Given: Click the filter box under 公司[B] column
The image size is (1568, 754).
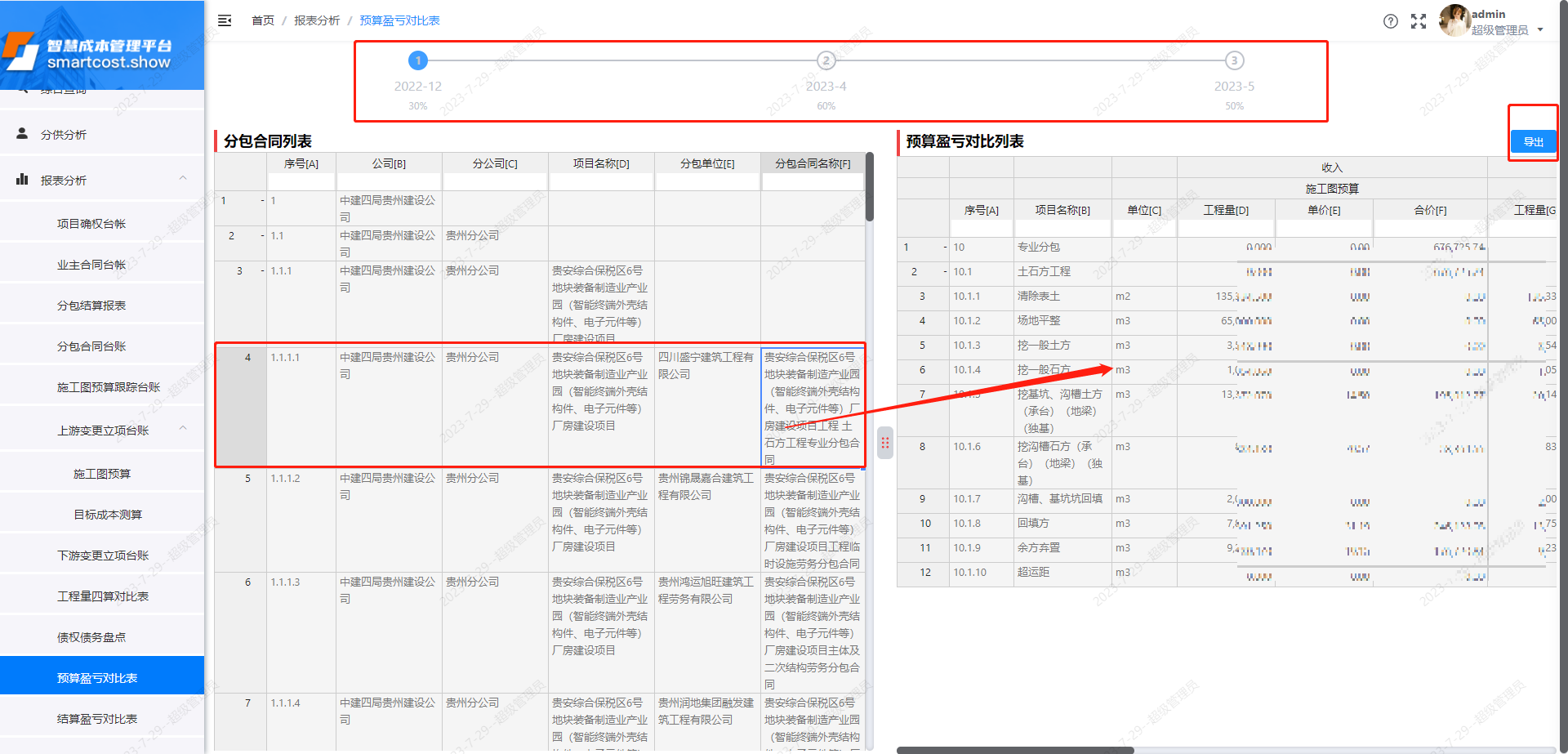Looking at the screenshot, I should (388, 181).
